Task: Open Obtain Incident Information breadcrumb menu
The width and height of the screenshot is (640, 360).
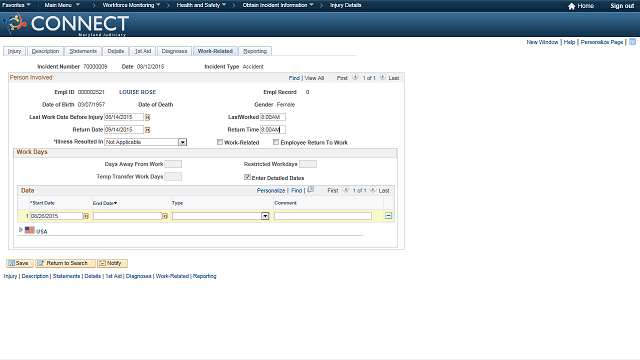Action: 278,5
